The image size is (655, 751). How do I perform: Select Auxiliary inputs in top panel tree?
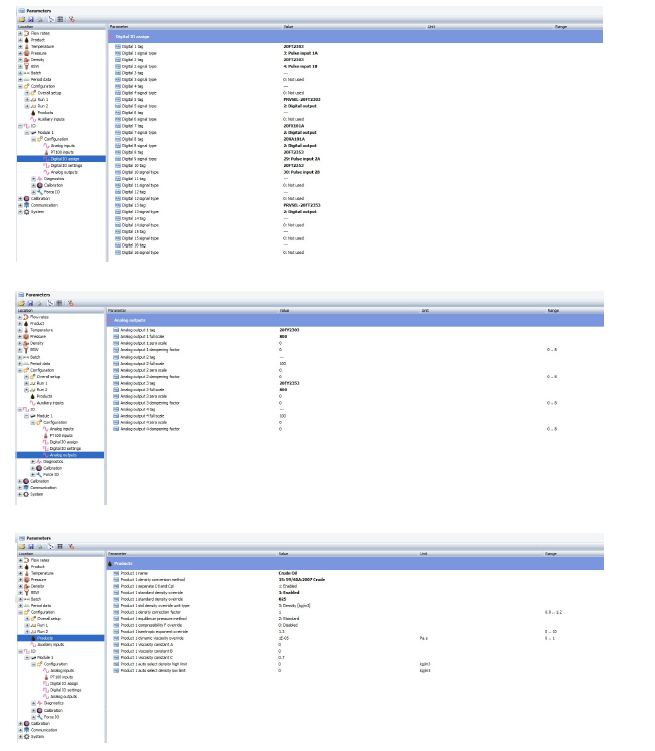(51, 119)
